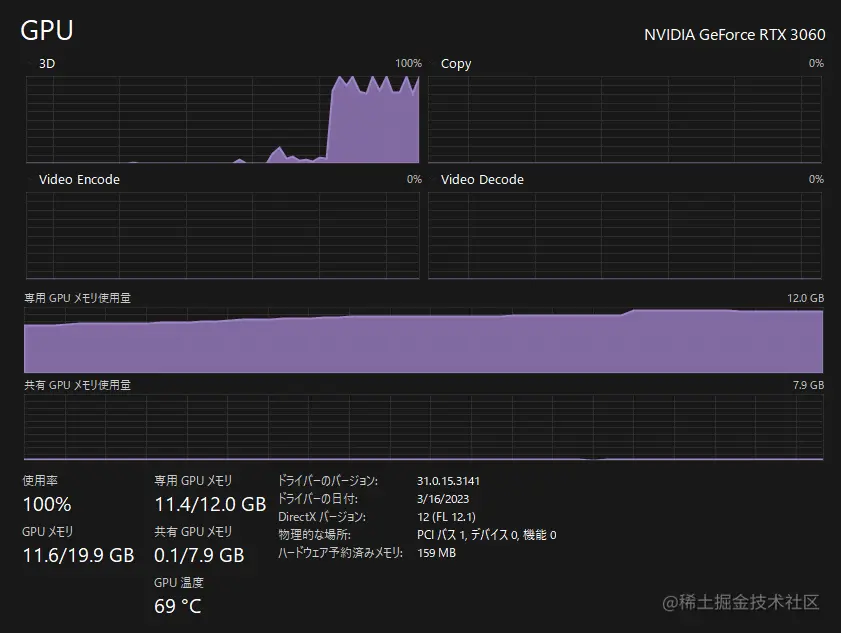Click the 69 °C temperature value
The width and height of the screenshot is (841, 633).
pos(178,606)
